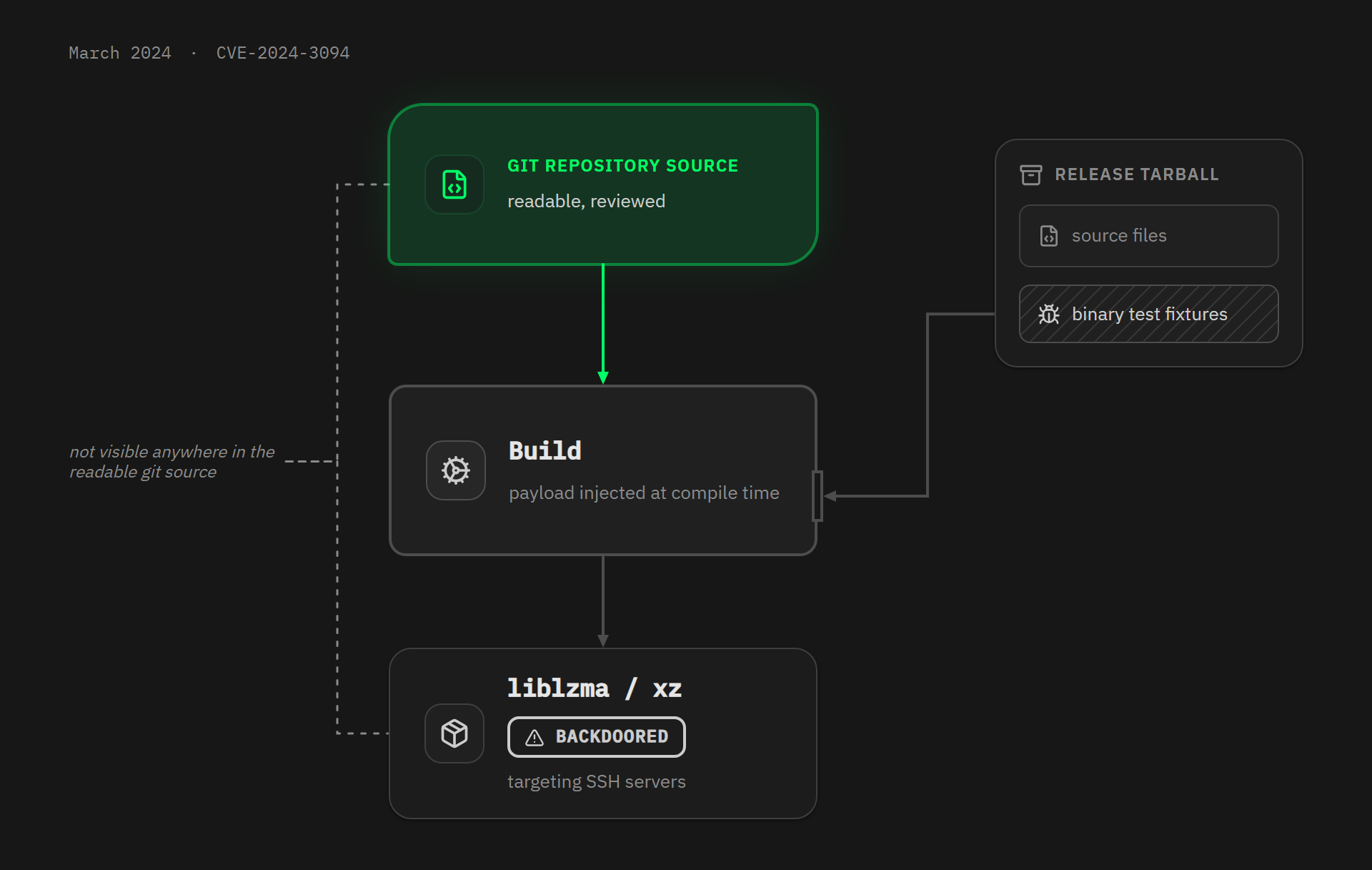Click the 'CVE-2024-3094' label
Image resolution: width=1372 pixels, height=870 pixels.
[x=283, y=53]
